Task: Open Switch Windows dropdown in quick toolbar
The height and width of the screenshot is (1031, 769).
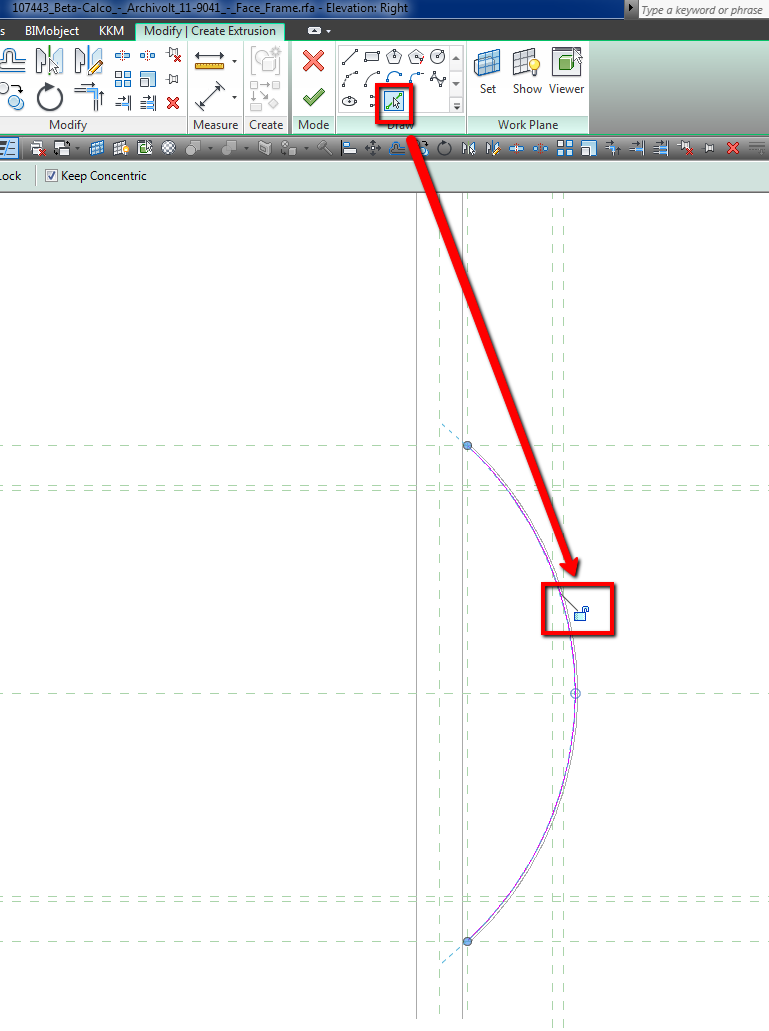Action: coord(78,149)
